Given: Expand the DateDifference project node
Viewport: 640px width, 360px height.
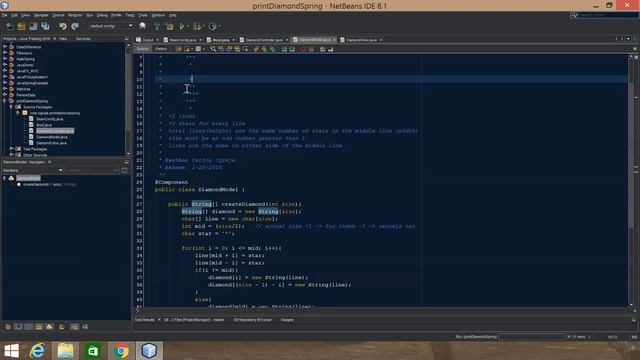Looking at the screenshot, I should [x=5, y=47].
